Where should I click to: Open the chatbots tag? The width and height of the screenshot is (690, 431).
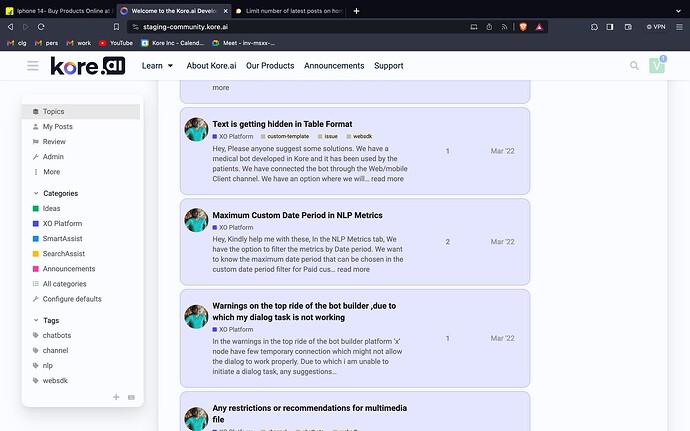tap(81, 335)
